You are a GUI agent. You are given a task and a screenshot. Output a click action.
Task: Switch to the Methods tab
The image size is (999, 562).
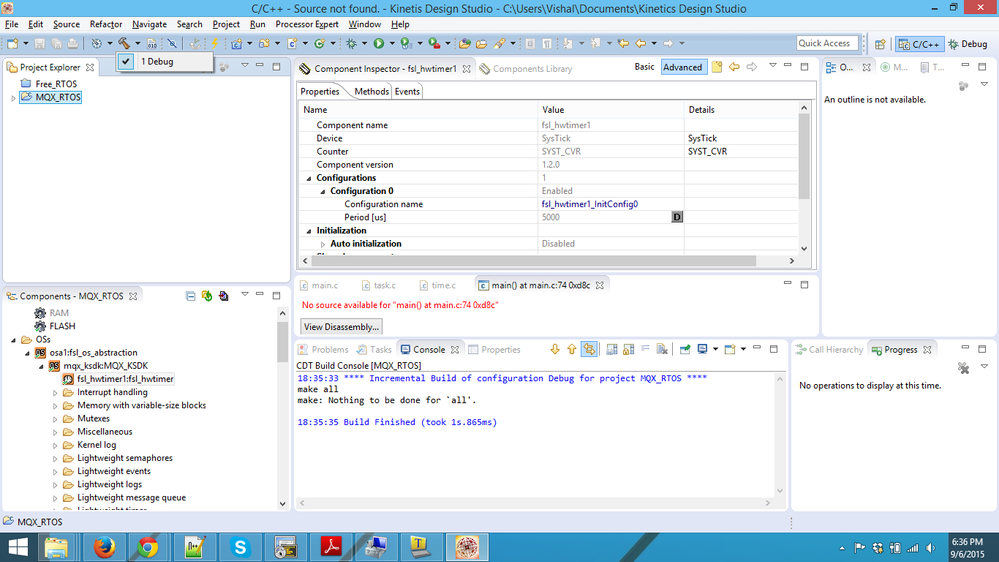point(371,91)
